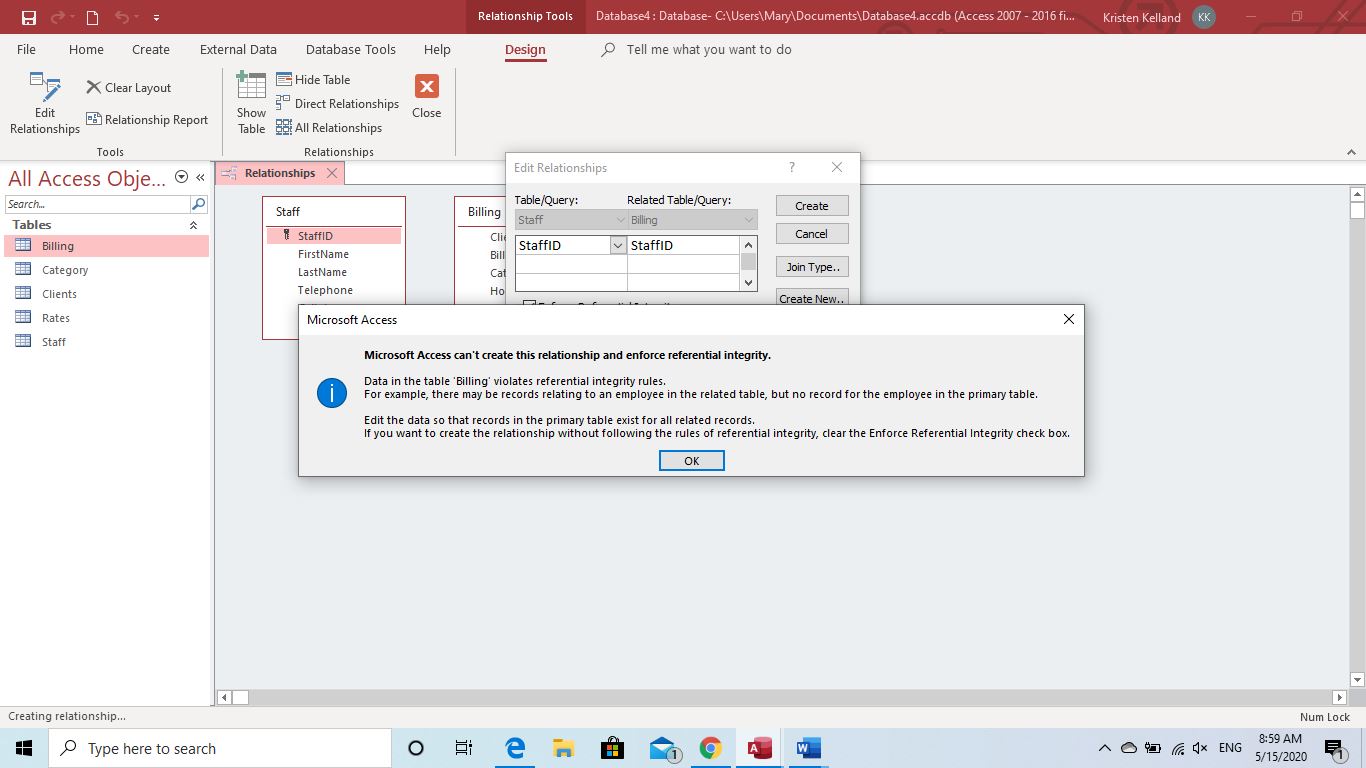
Task: Open Microsoft Store from taskbar
Action: click(x=612, y=748)
